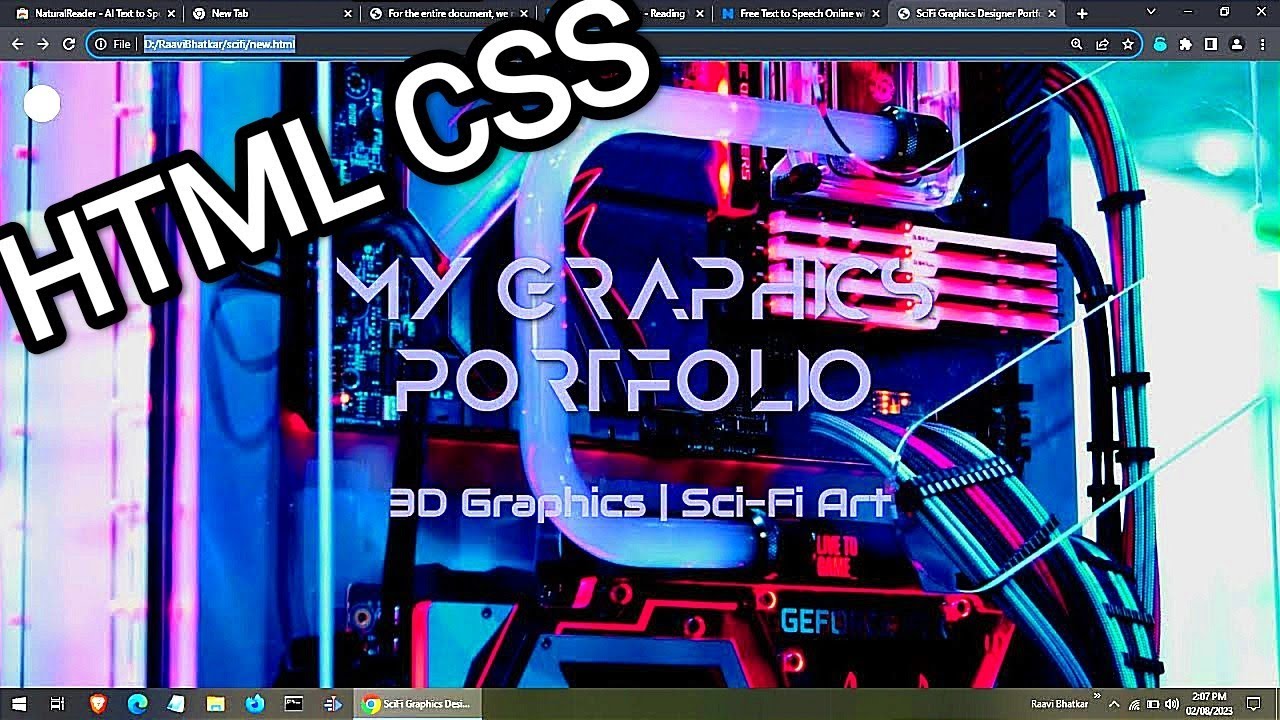Open the zoom magnifier icon in address bar
1280x720 pixels.
[1076, 44]
